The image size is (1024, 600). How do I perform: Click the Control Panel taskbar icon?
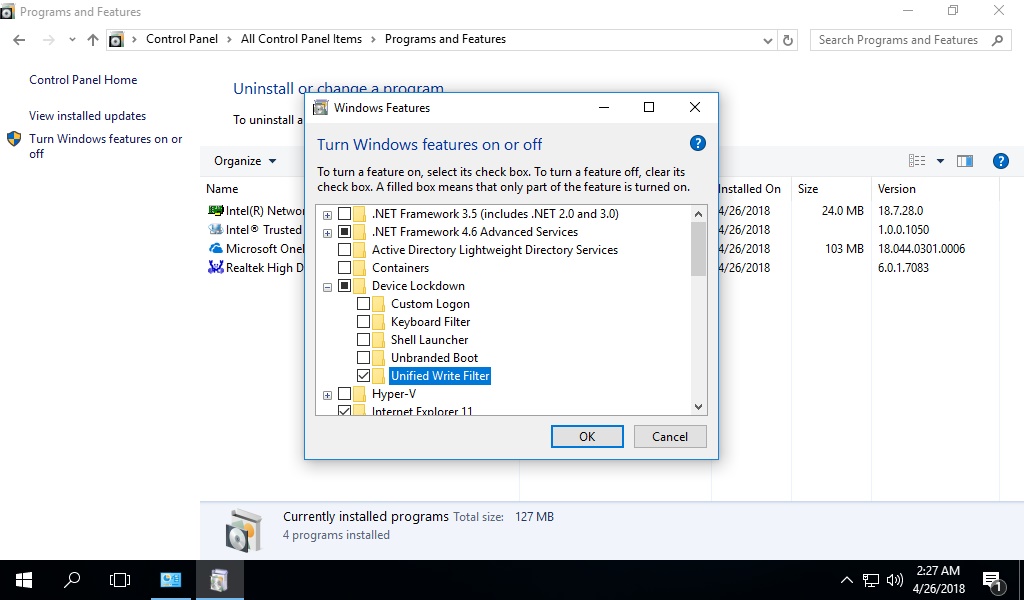click(x=170, y=580)
